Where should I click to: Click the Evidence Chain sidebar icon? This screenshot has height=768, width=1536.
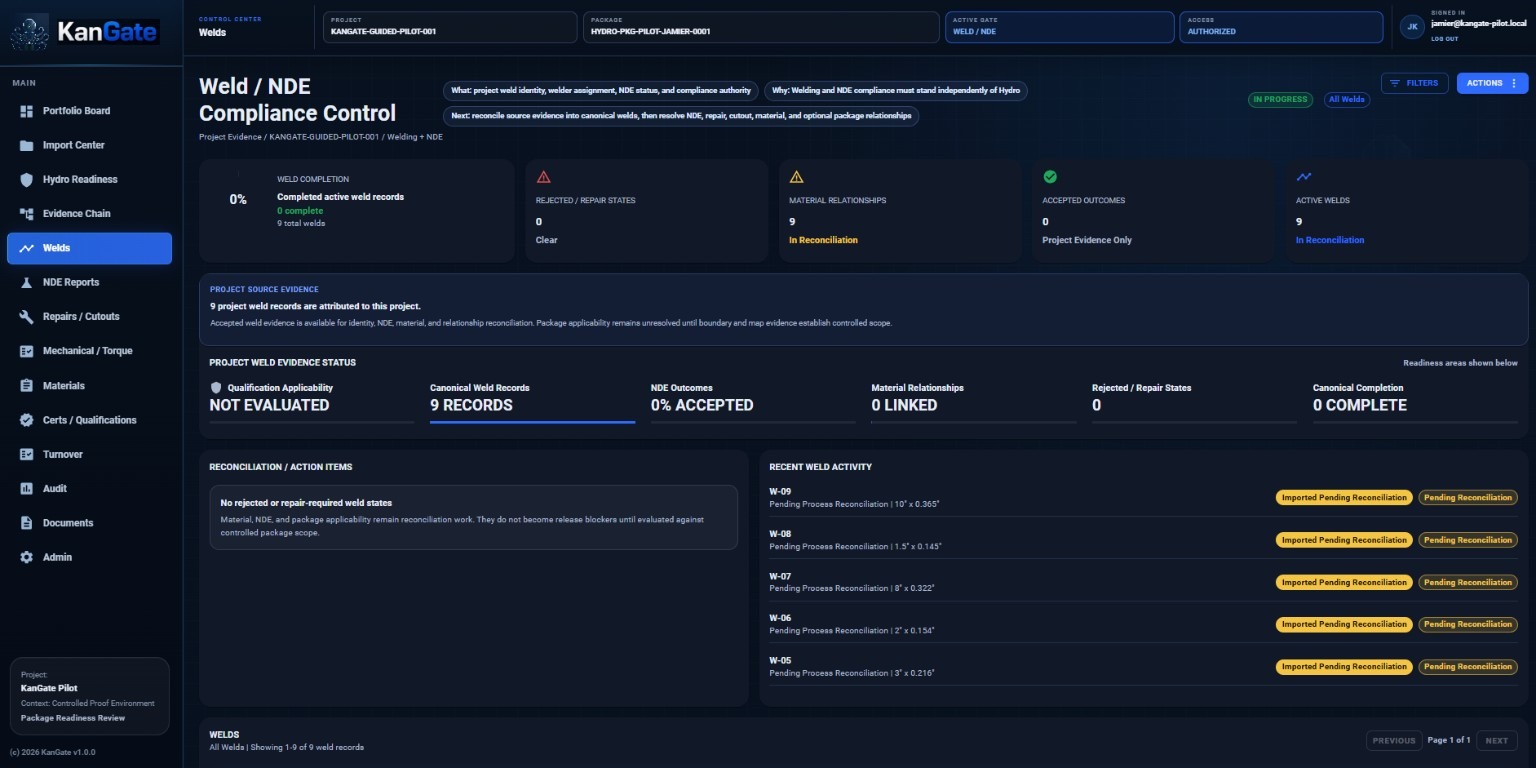point(27,214)
